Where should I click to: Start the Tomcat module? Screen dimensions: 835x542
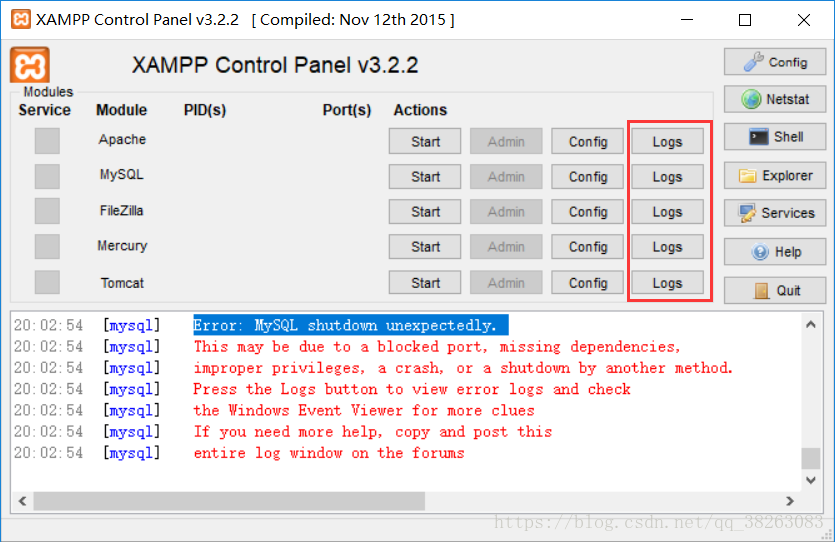pyautogui.click(x=425, y=282)
